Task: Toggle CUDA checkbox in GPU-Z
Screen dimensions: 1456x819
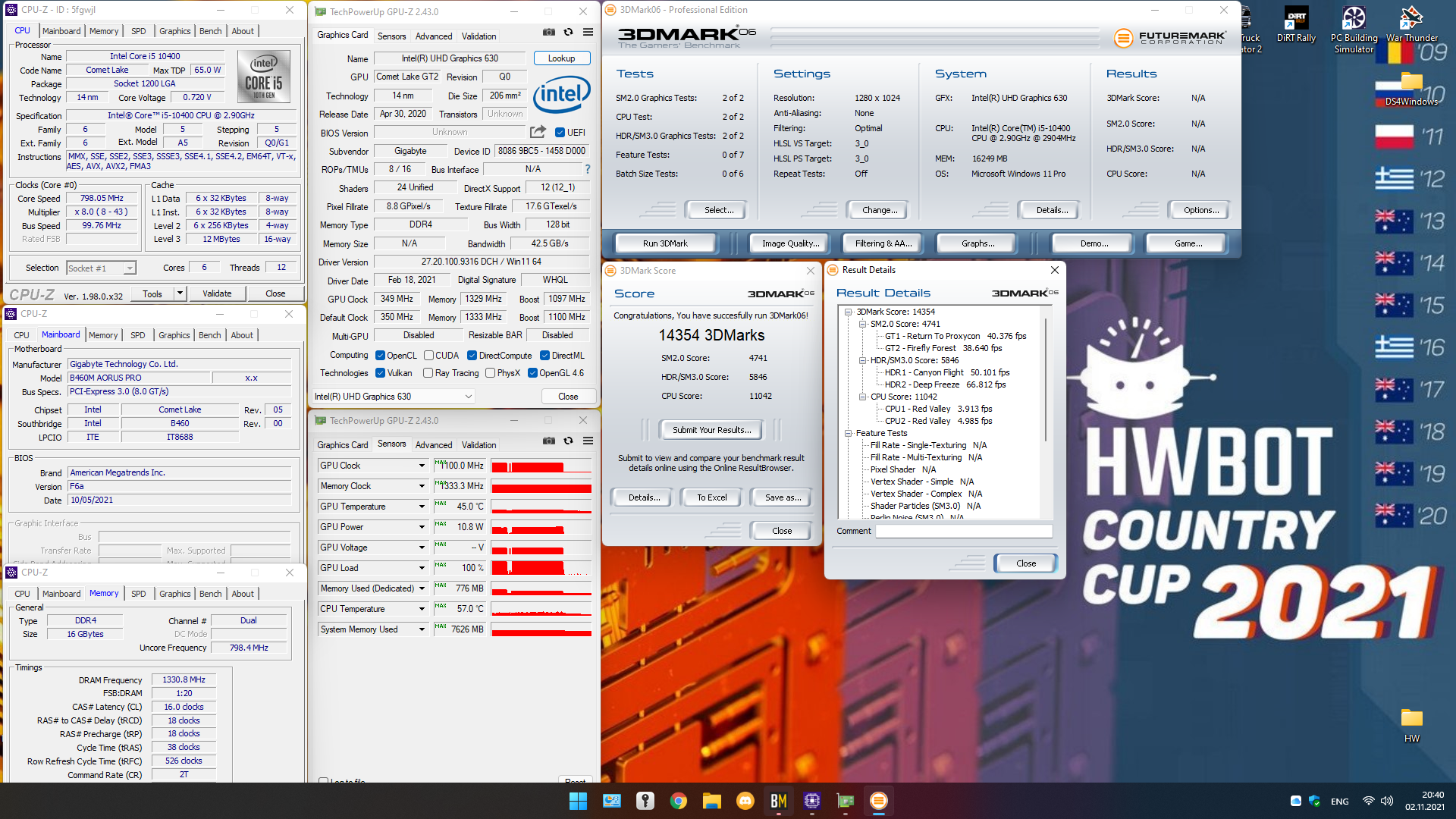Action: [428, 356]
